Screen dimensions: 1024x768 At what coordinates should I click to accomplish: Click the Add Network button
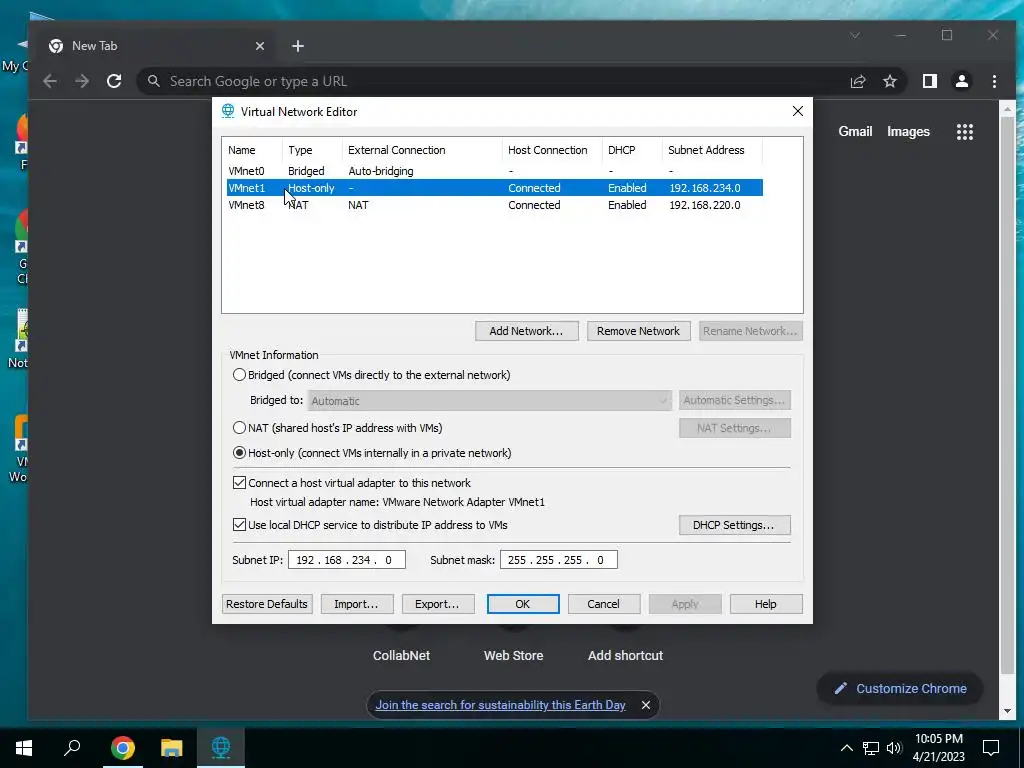tap(526, 331)
